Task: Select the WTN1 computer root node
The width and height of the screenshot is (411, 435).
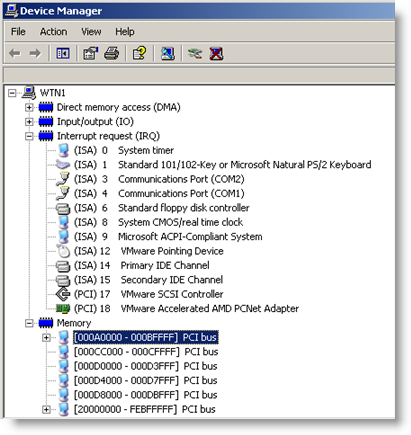Action: click(52, 93)
